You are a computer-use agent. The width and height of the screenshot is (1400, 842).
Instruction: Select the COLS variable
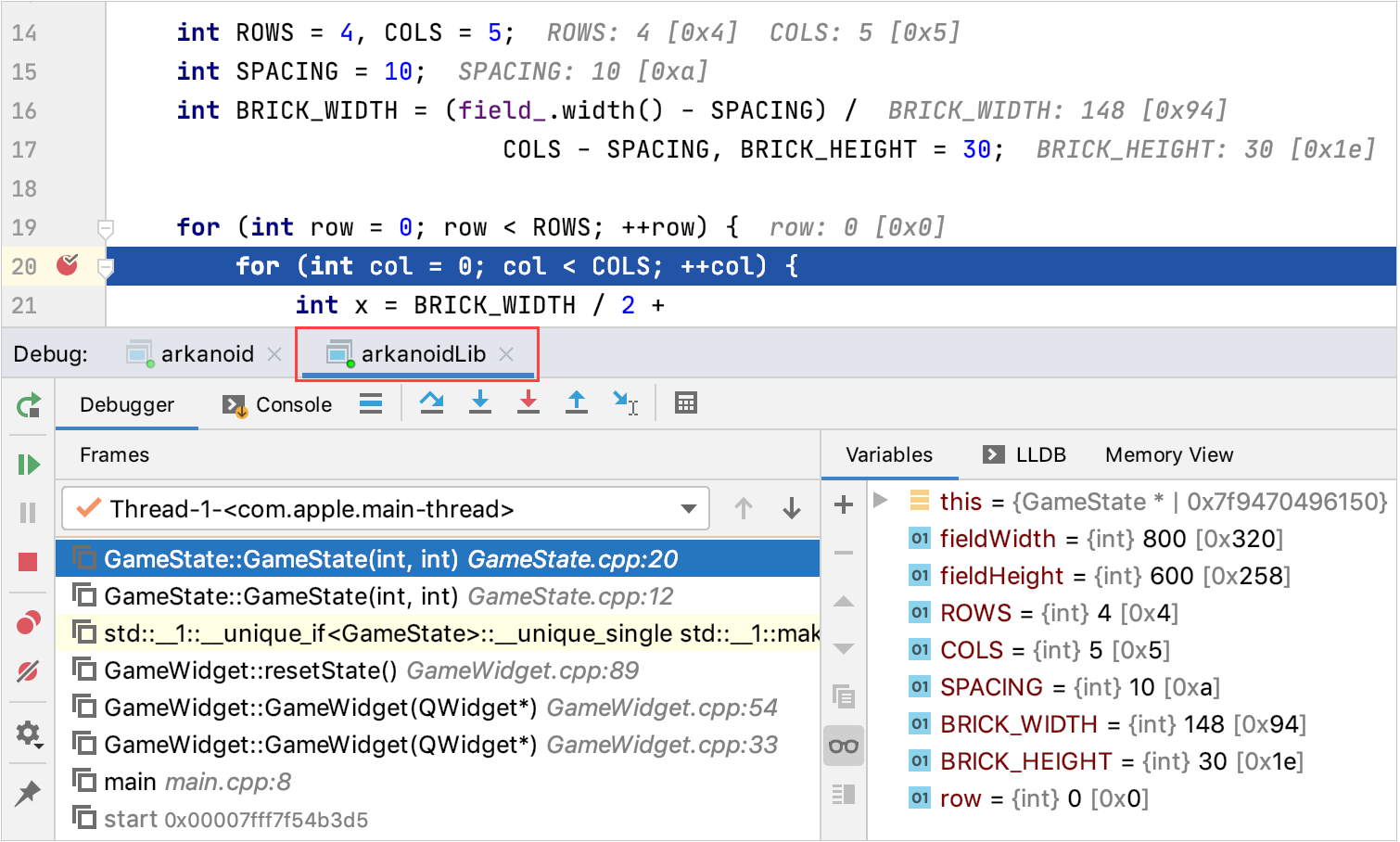1131,650
